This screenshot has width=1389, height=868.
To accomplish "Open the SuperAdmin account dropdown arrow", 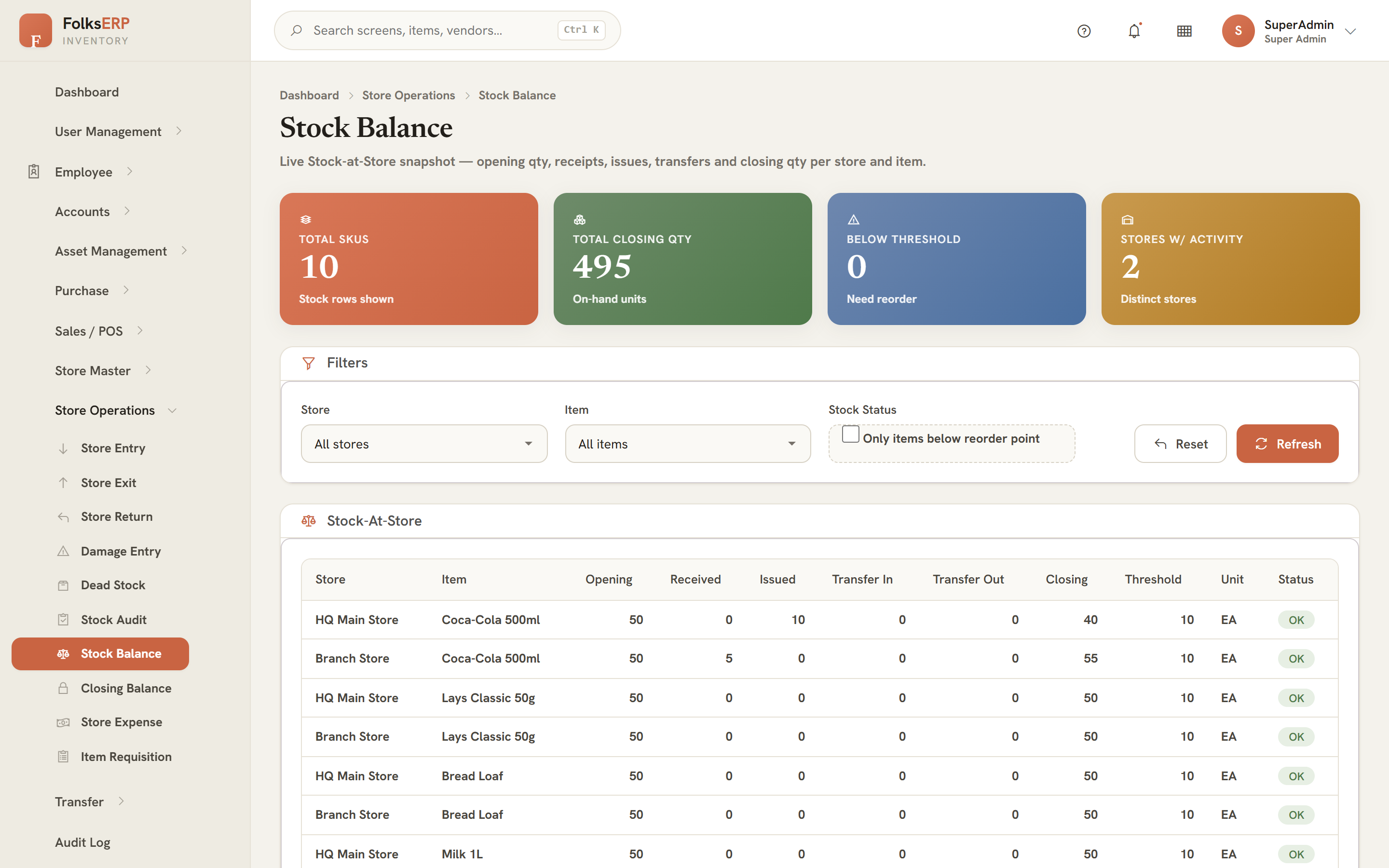I will click(x=1350, y=31).
